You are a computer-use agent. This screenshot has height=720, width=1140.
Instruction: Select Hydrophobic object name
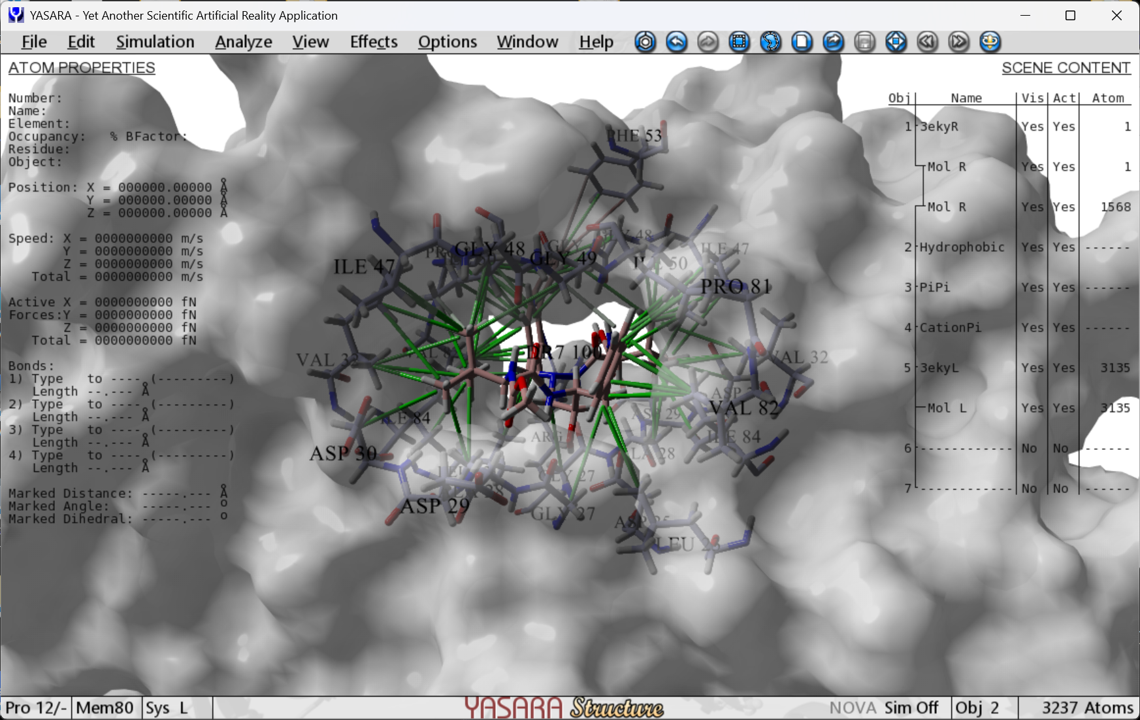(x=962, y=247)
